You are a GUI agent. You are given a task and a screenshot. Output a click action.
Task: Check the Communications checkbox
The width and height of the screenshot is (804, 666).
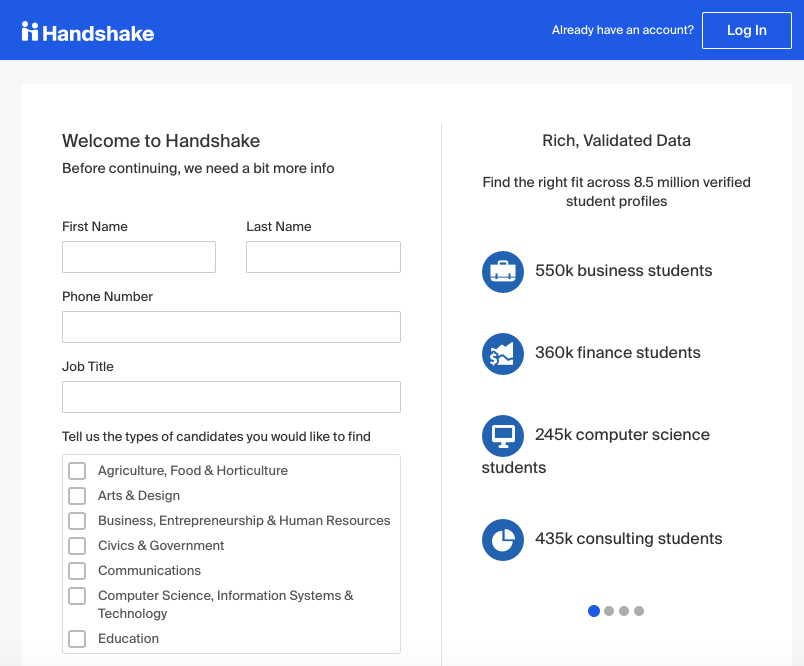coord(77,570)
